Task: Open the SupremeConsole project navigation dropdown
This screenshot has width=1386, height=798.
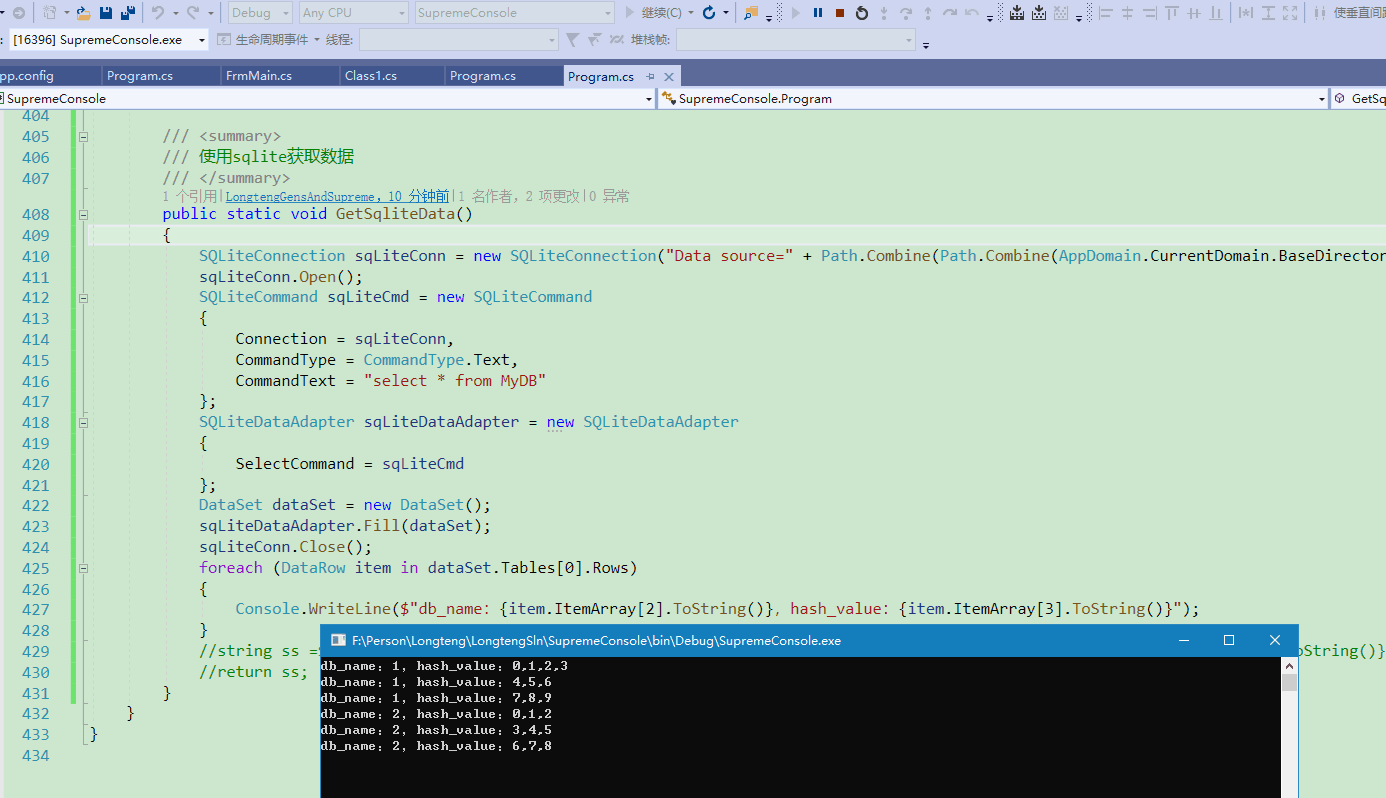Action: click(327, 98)
